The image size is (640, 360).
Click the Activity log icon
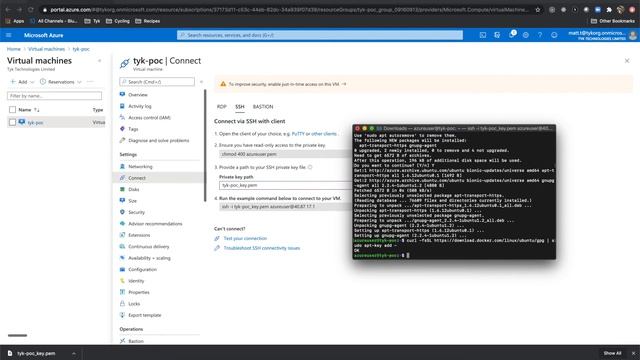(122, 106)
